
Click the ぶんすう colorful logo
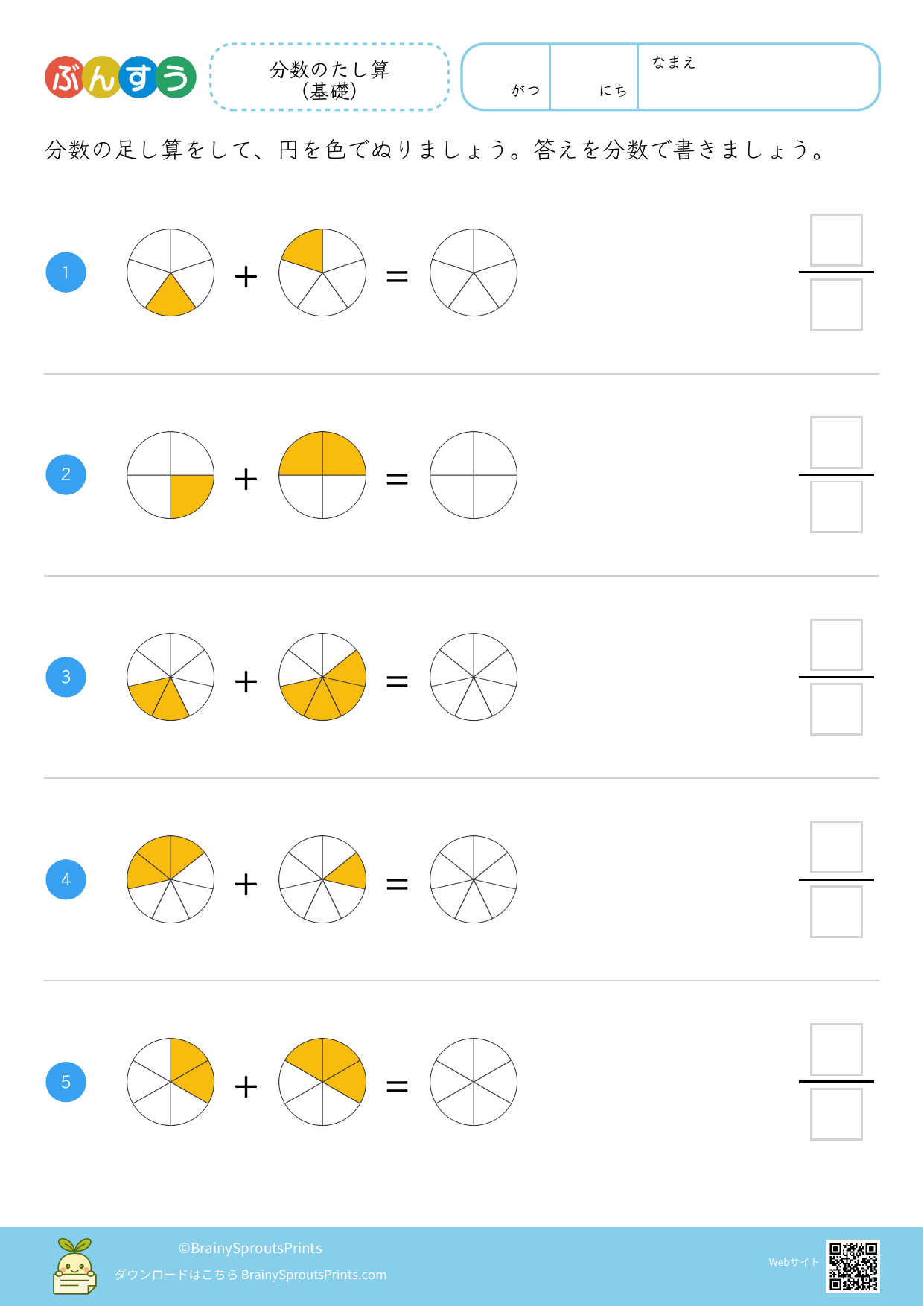(x=121, y=77)
